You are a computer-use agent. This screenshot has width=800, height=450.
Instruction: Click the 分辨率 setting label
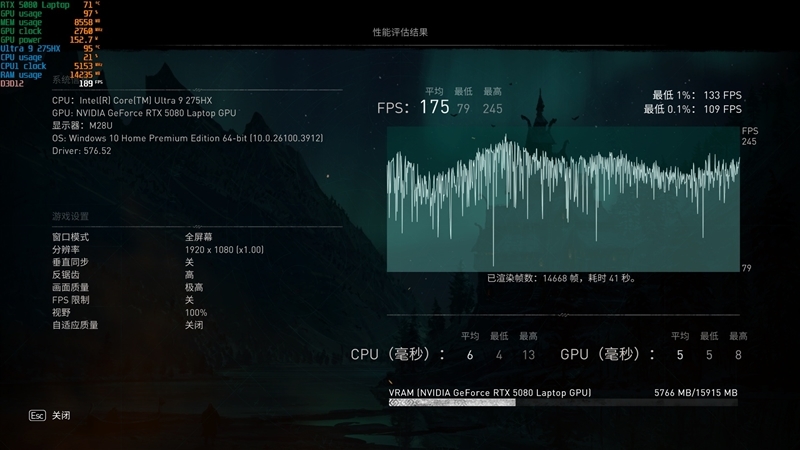coord(66,249)
